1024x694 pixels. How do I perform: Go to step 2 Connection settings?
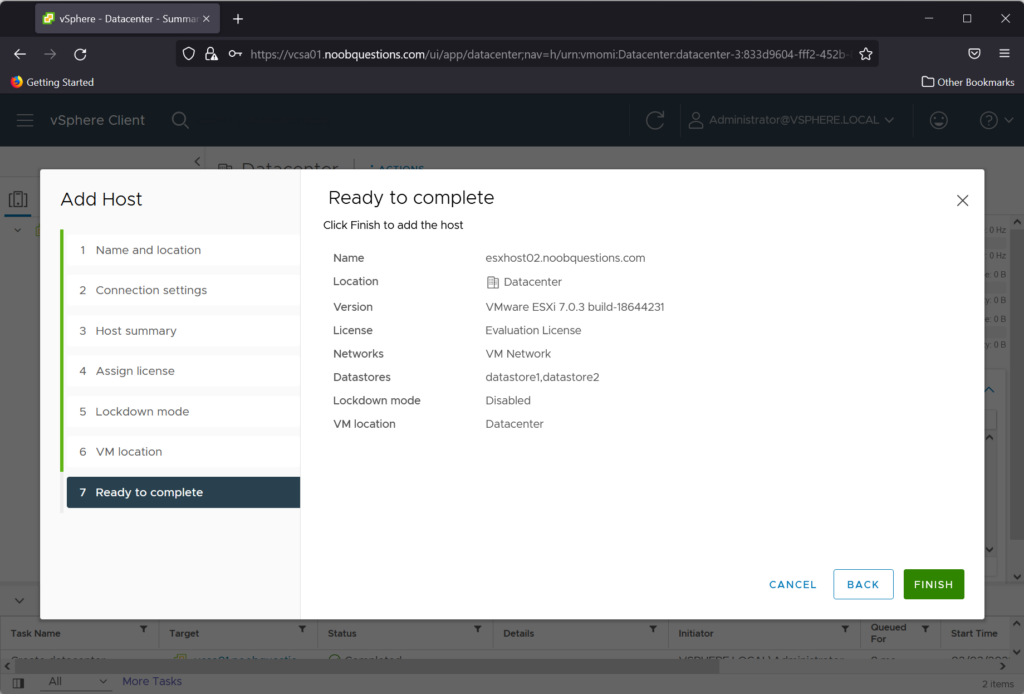pos(184,291)
